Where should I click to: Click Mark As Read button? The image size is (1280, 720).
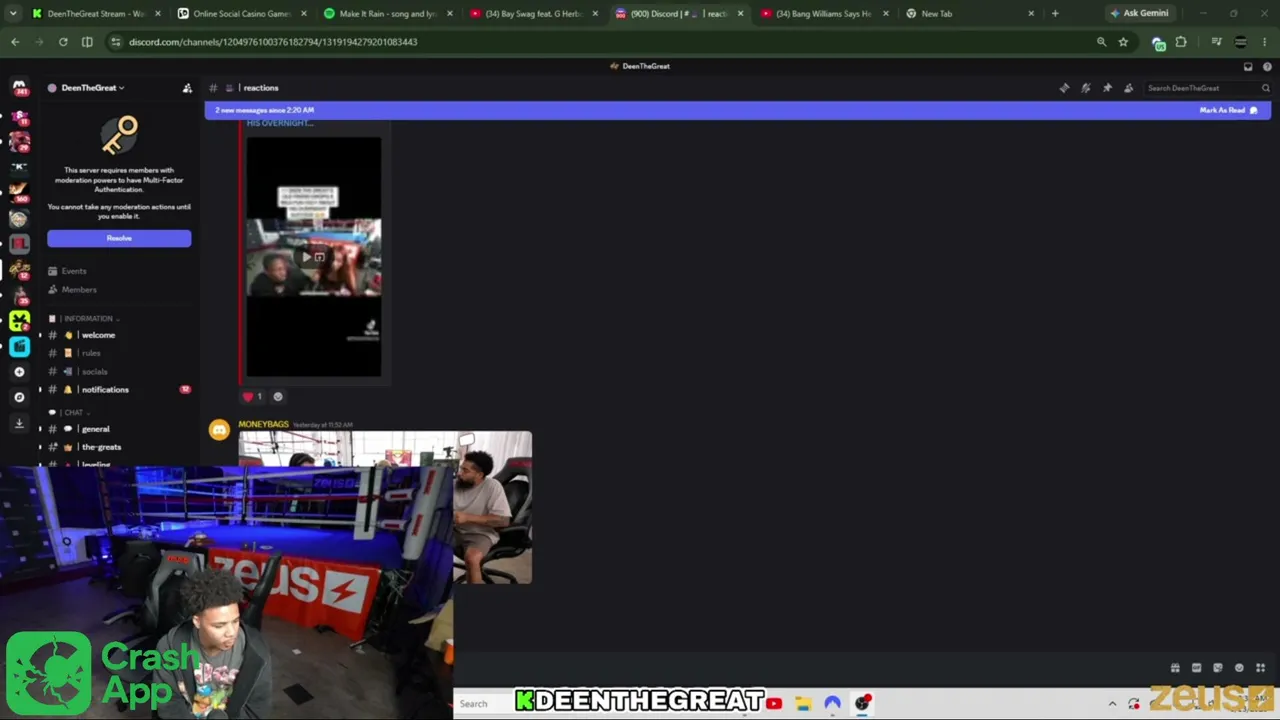tap(1229, 110)
